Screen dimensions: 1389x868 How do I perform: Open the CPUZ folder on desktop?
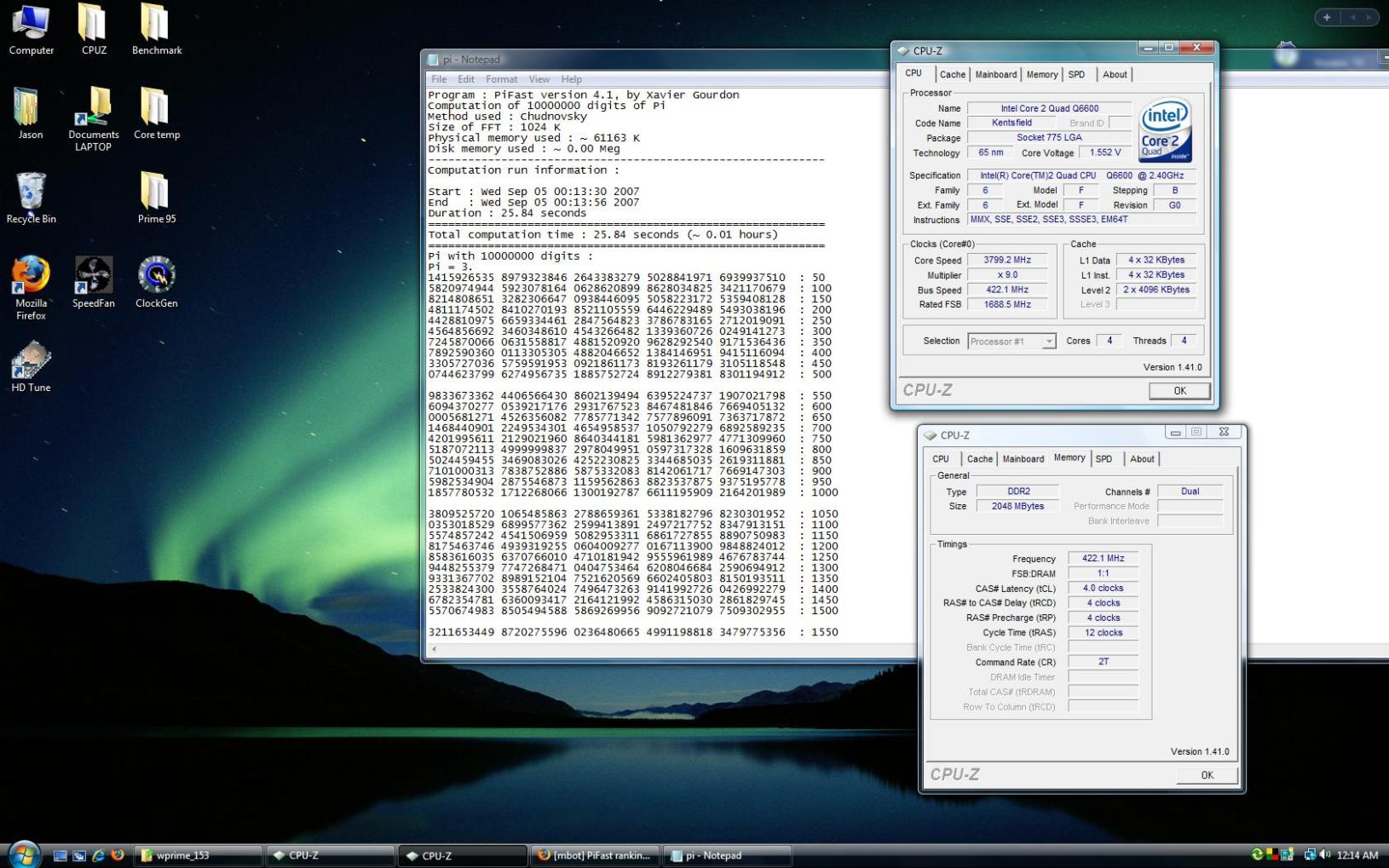[94, 30]
